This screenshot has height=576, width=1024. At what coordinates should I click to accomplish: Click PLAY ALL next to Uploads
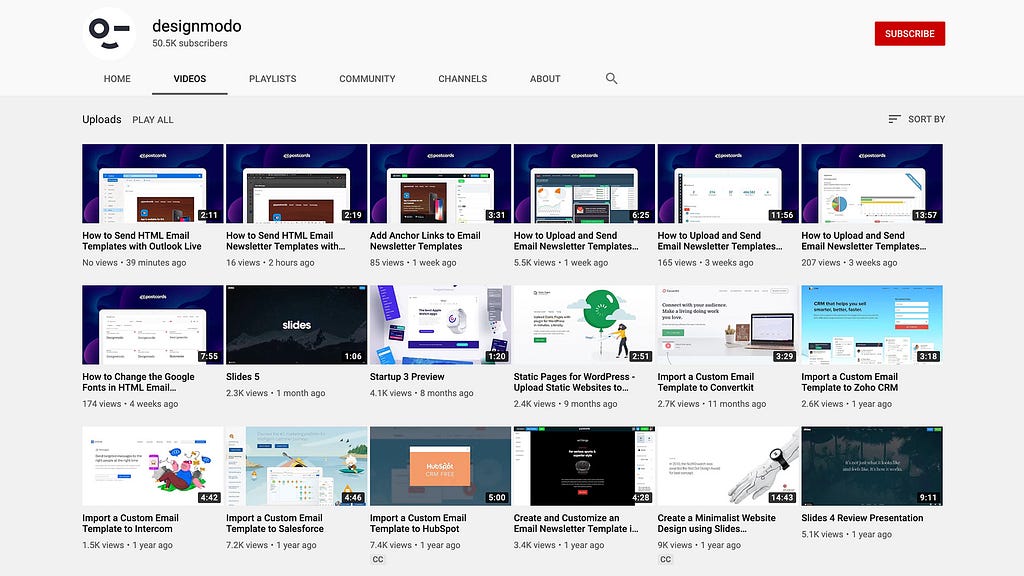click(153, 120)
